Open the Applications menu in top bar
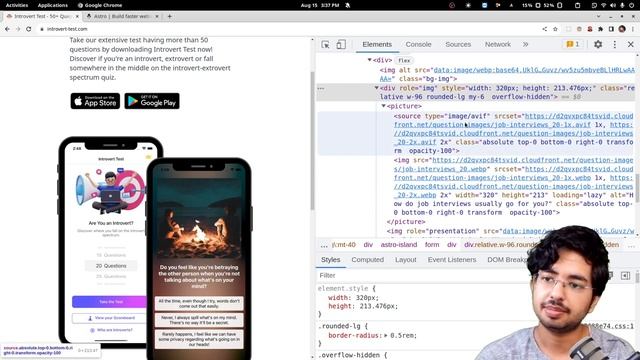 coord(53,5)
